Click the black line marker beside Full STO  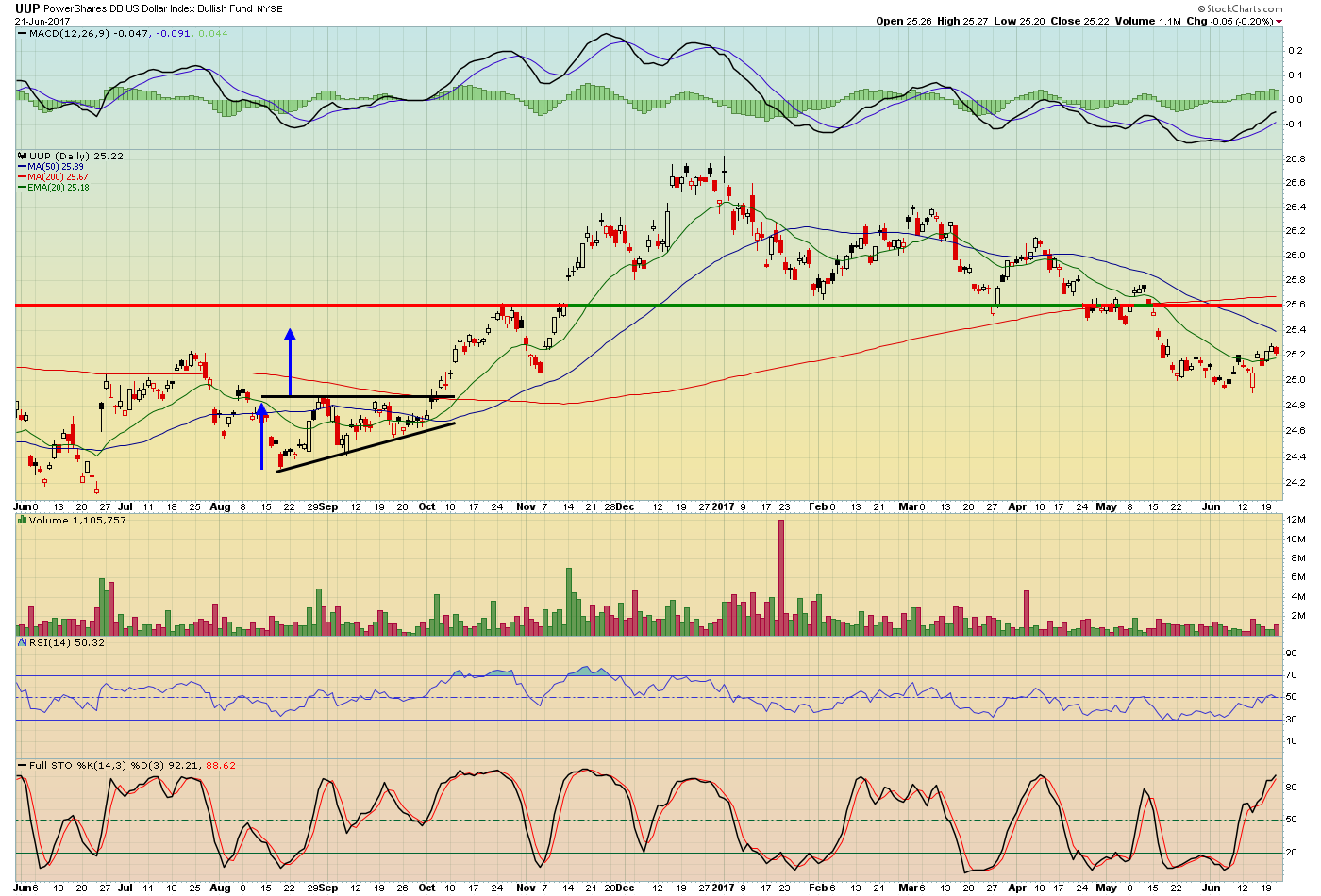coord(23,765)
